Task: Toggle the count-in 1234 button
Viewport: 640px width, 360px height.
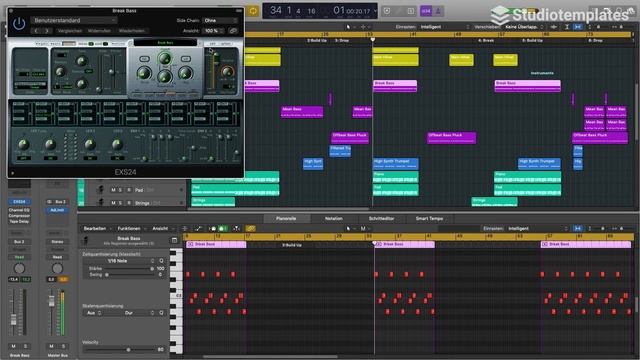Action: (x=426, y=11)
